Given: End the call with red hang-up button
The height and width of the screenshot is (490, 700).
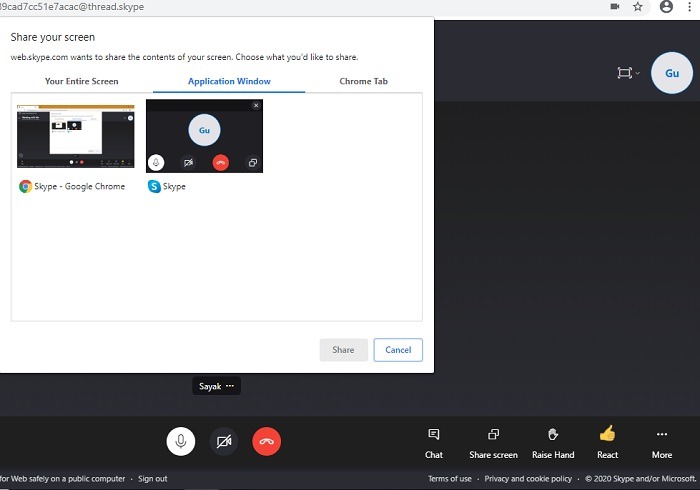Looking at the screenshot, I should (267, 441).
